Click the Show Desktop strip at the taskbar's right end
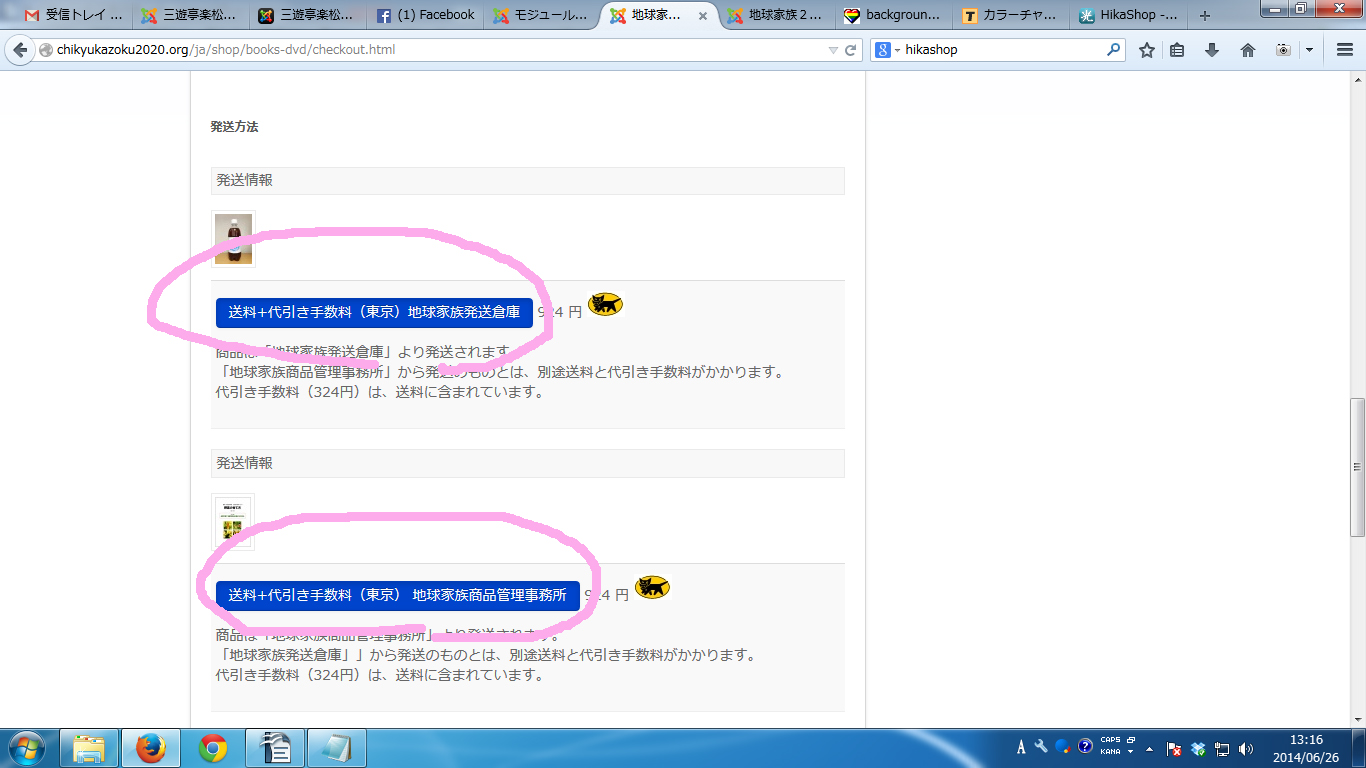 [x=1359, y=748]
